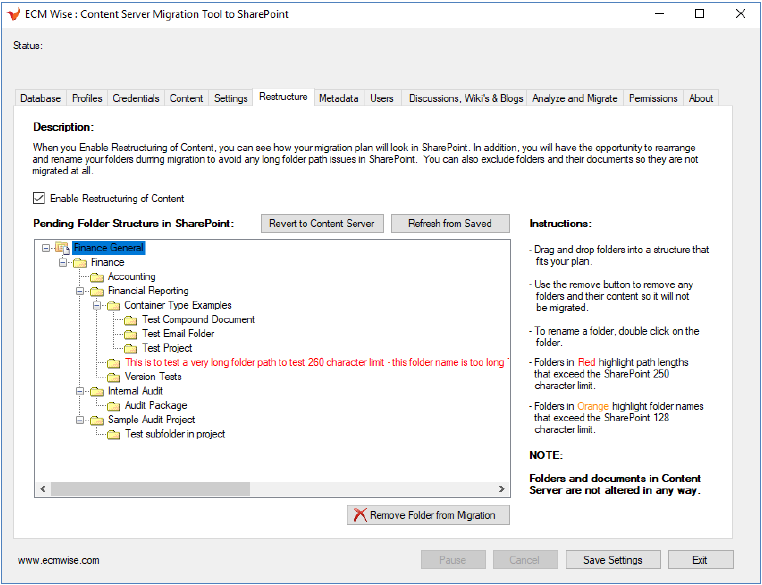
Task: Collapse the Internal Audit tree node
Action: [80, 392]
